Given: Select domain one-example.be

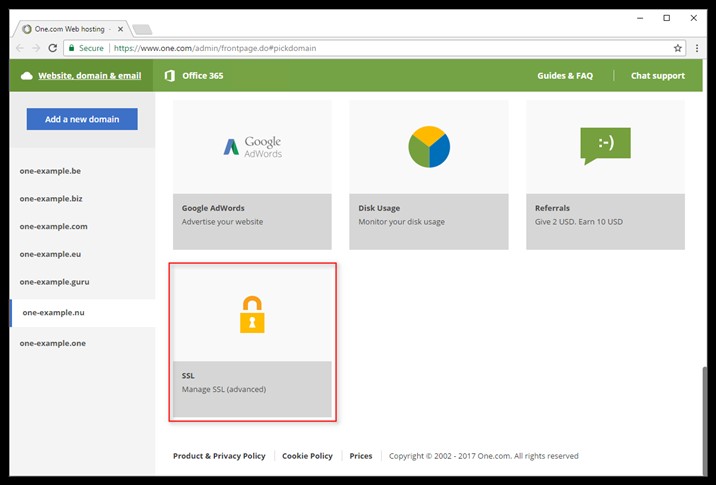Looking at the screenshot, I should (x=50, y=171).
